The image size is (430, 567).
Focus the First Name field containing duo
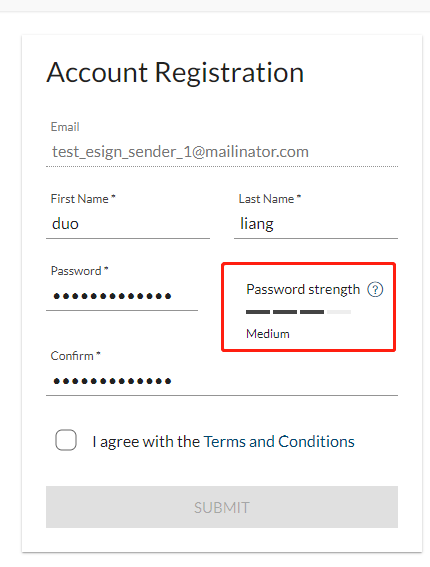[128, 224]
